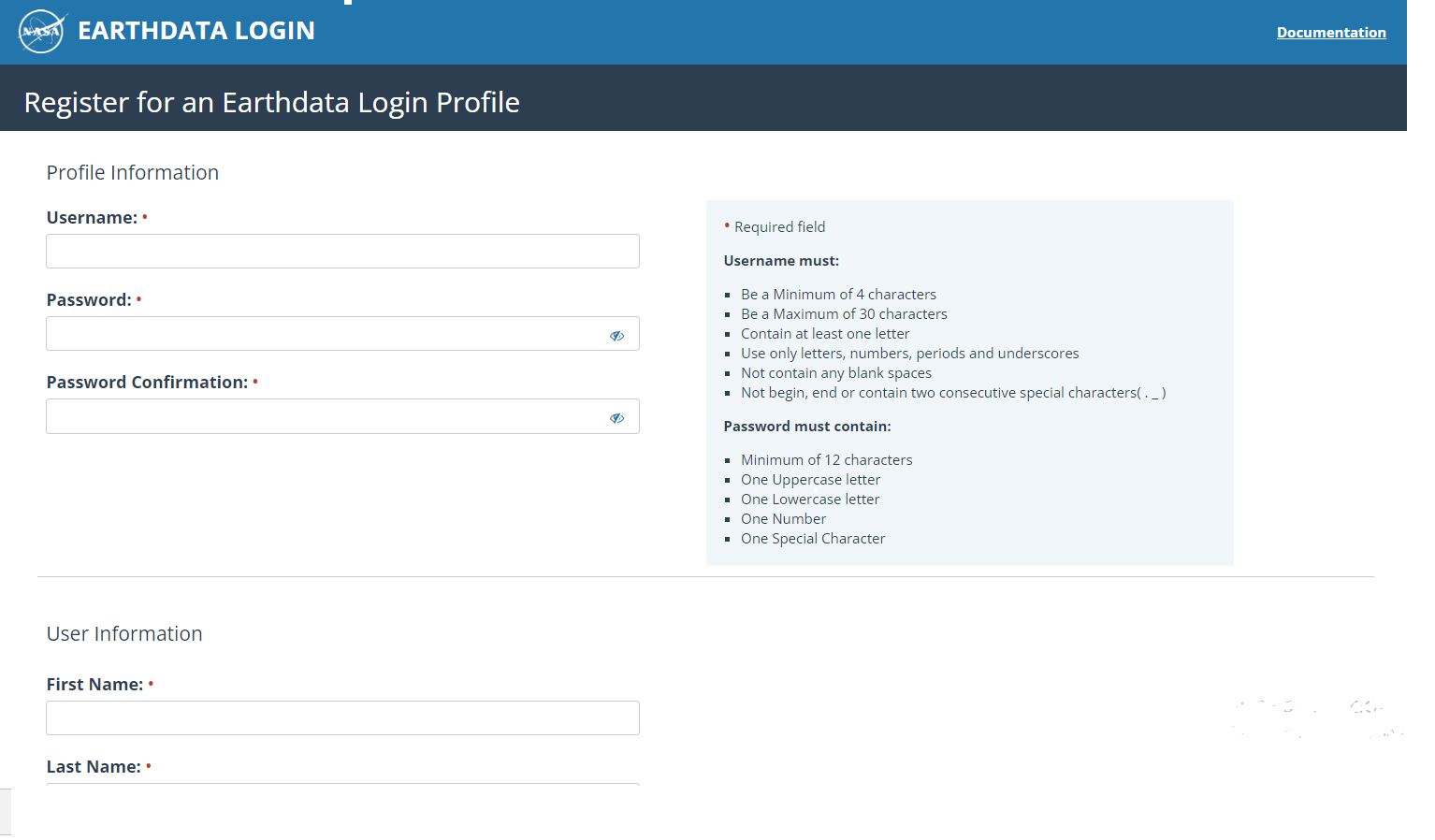Toggle visibility eye in Password Confirmation field
The height and width of the screenshot is (840, 1435).
click(x=617, y=417)
